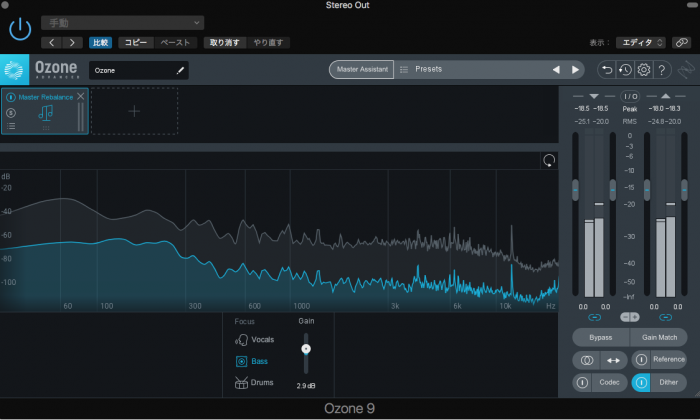
Task: Click the link icon beside エディタ
Action: pyautogui.click(x=681, y=43)
